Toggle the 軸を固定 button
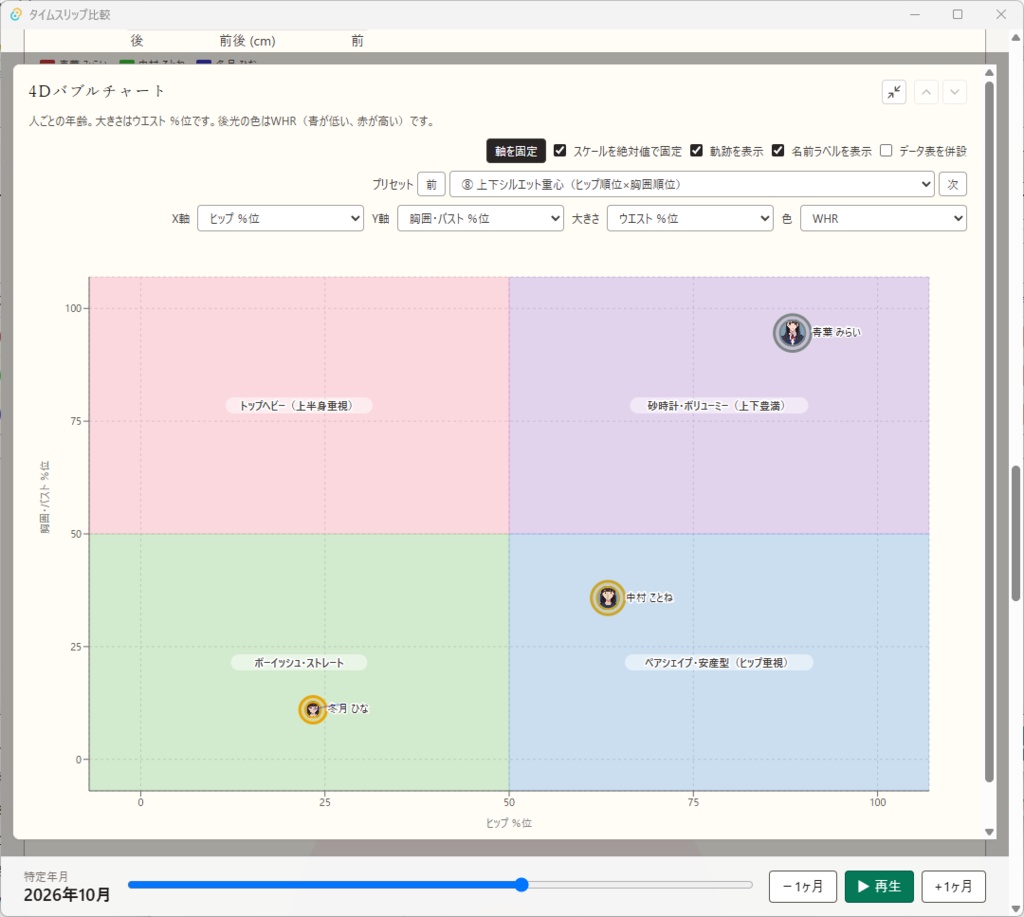The image size is (1024, 917). (x=516, y=151)
